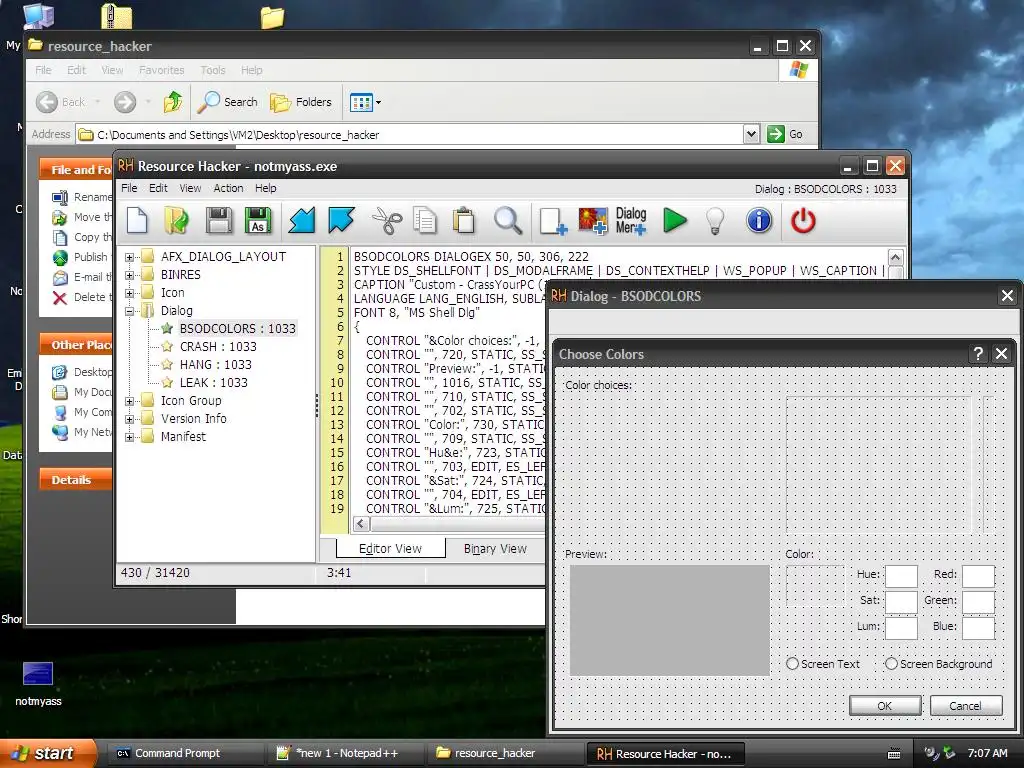The width and height of the screenshot is (1024, 768).
Task: Select the BSODCOLORS : 1033 tree item
Action: pyautogui.click(x=238, y=328)
